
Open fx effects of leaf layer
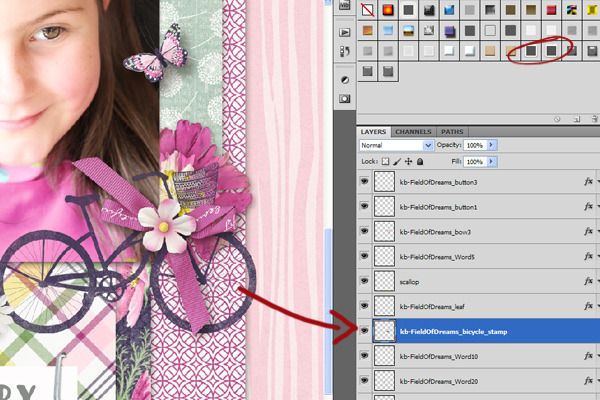pos(589,306)
